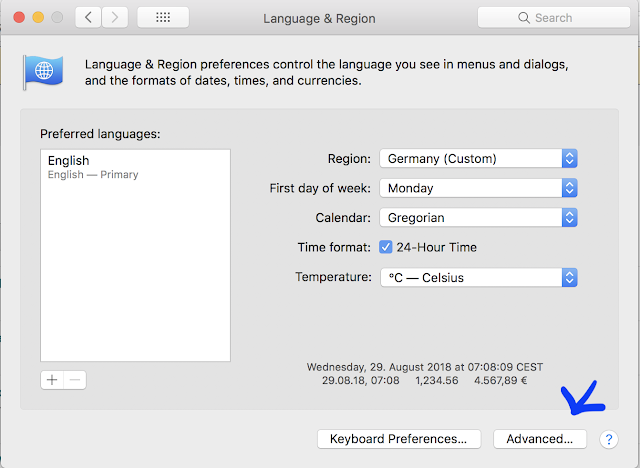The image size is (640, 468).
Task: Close the Language & Region window
Action: (20, 18)
